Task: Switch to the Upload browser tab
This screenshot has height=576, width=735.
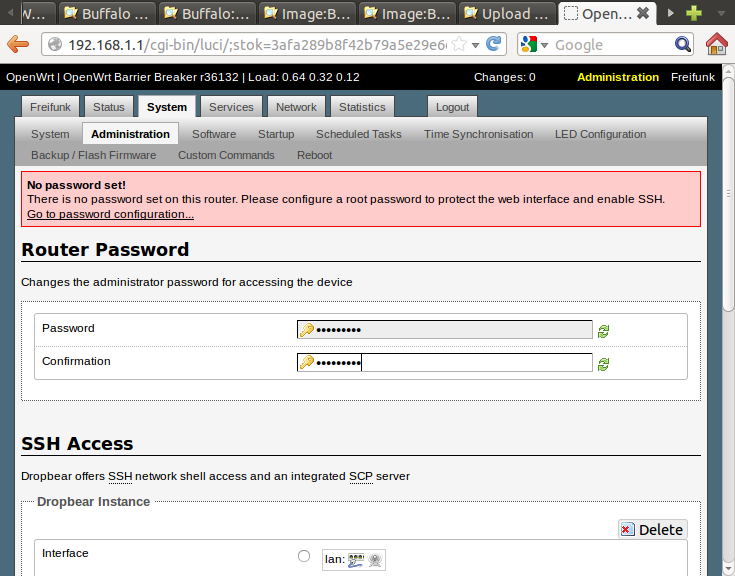Action: point(507,13)
